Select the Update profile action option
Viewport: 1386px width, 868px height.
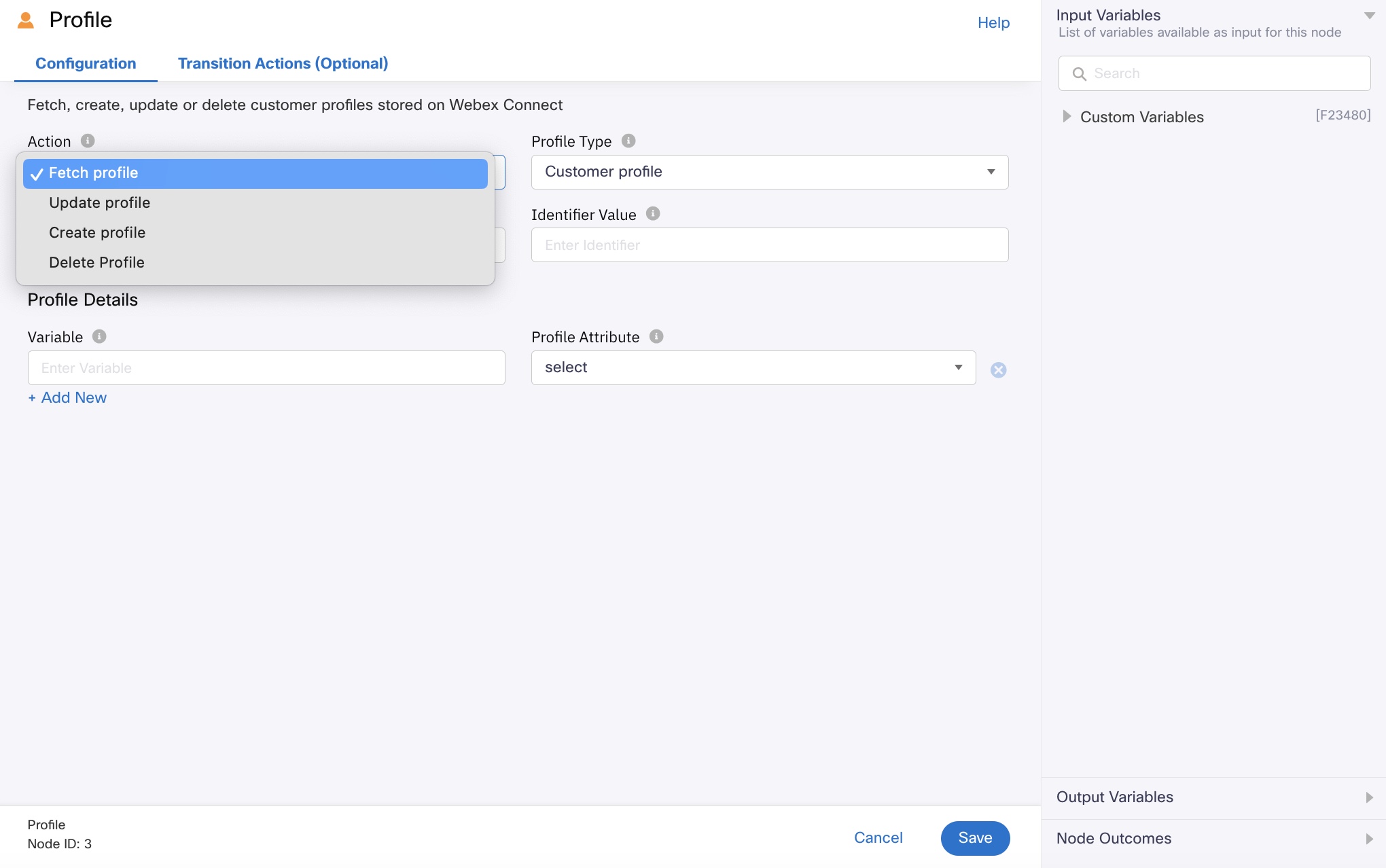100,203
